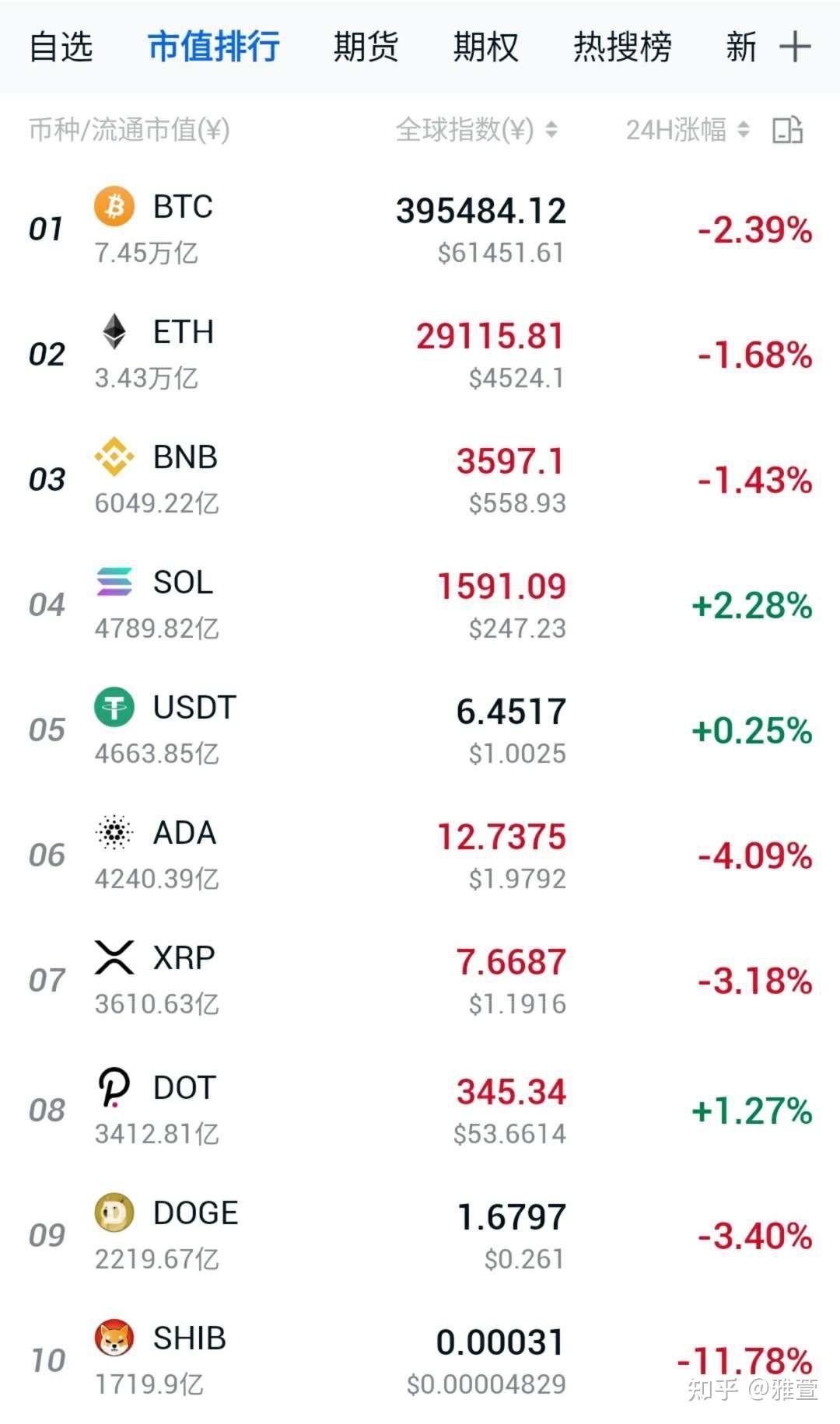Switch to the 自选 tab

coord(61,47)
